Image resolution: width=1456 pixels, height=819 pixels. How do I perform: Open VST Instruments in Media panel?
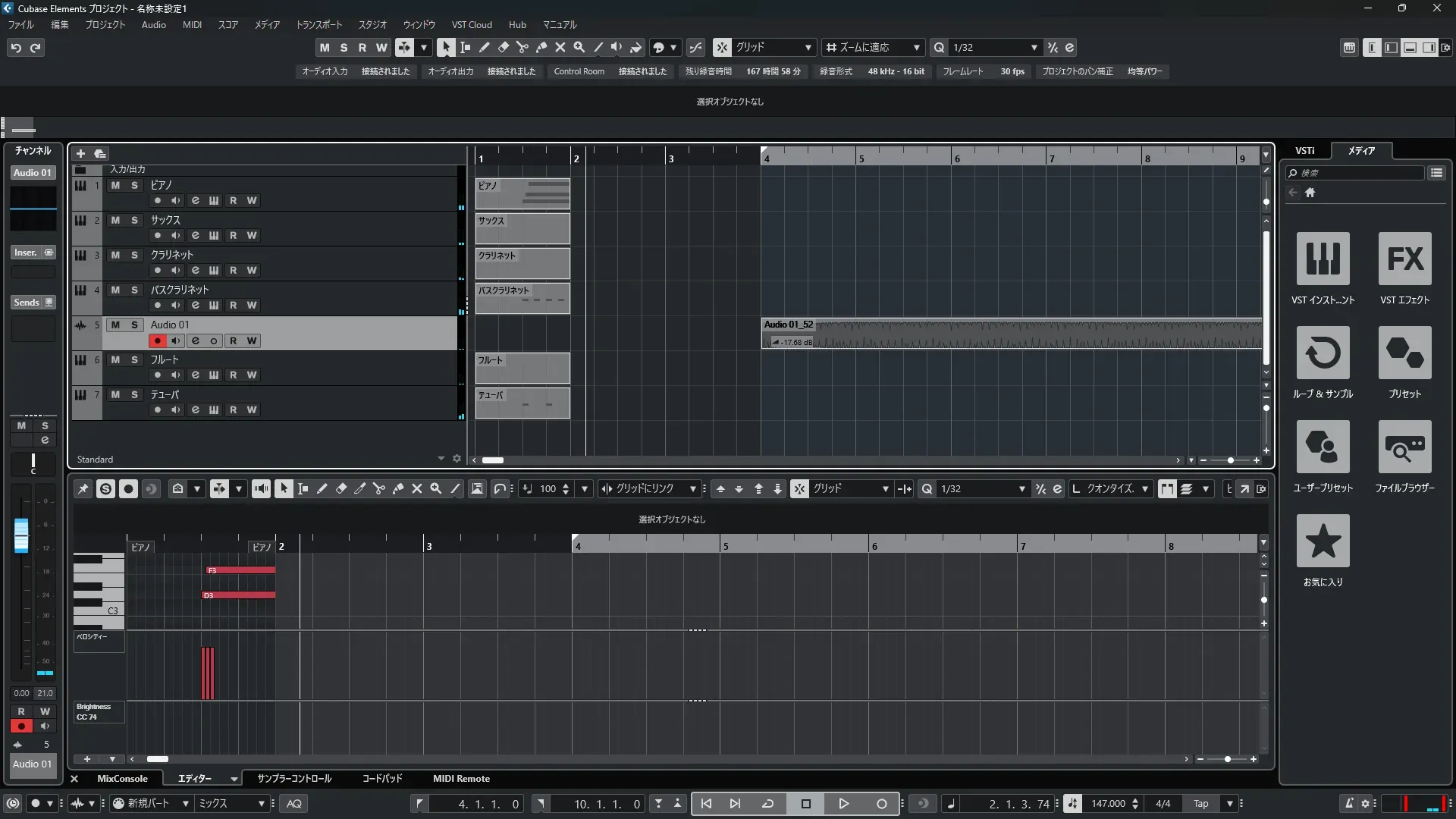point(1323,259)
